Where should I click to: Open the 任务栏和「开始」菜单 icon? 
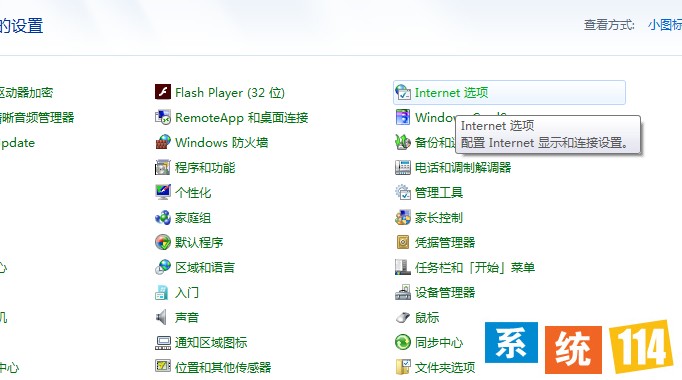403,267
